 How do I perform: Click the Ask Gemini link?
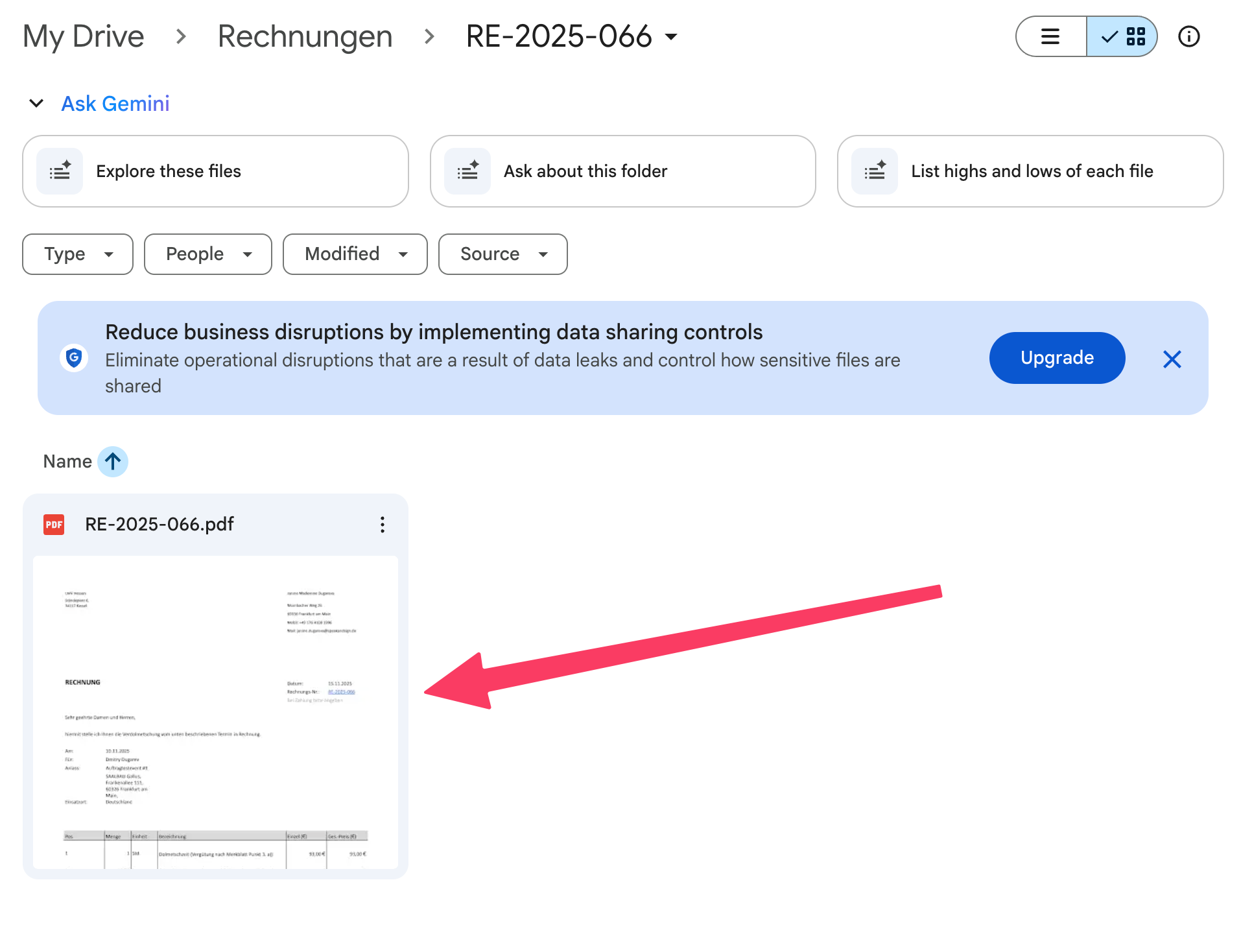pos(115,104)
